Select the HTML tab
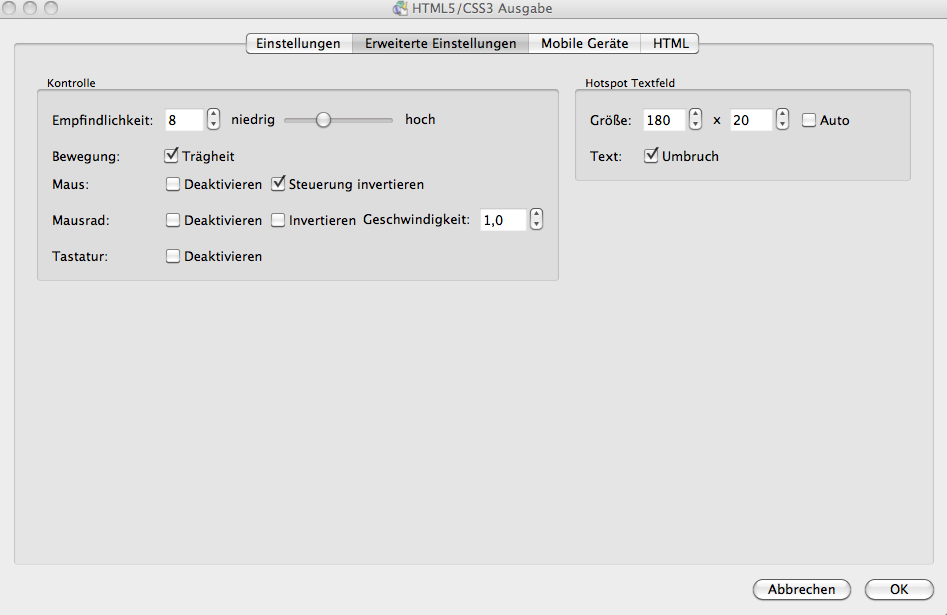This screenshot has width=947, height=615. coord(670,43)
